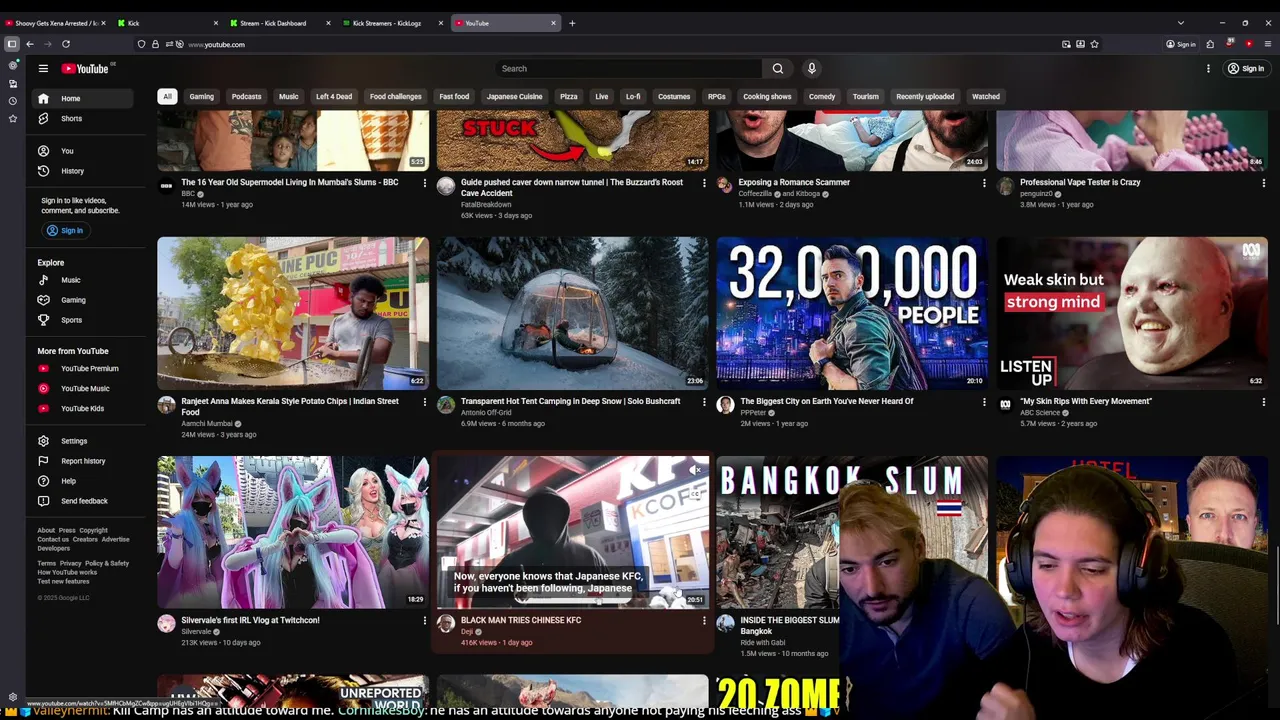This screenshot has width=1280, height=720.
Task: Open the Privacy footer link
Action: [x=70, y=563]
